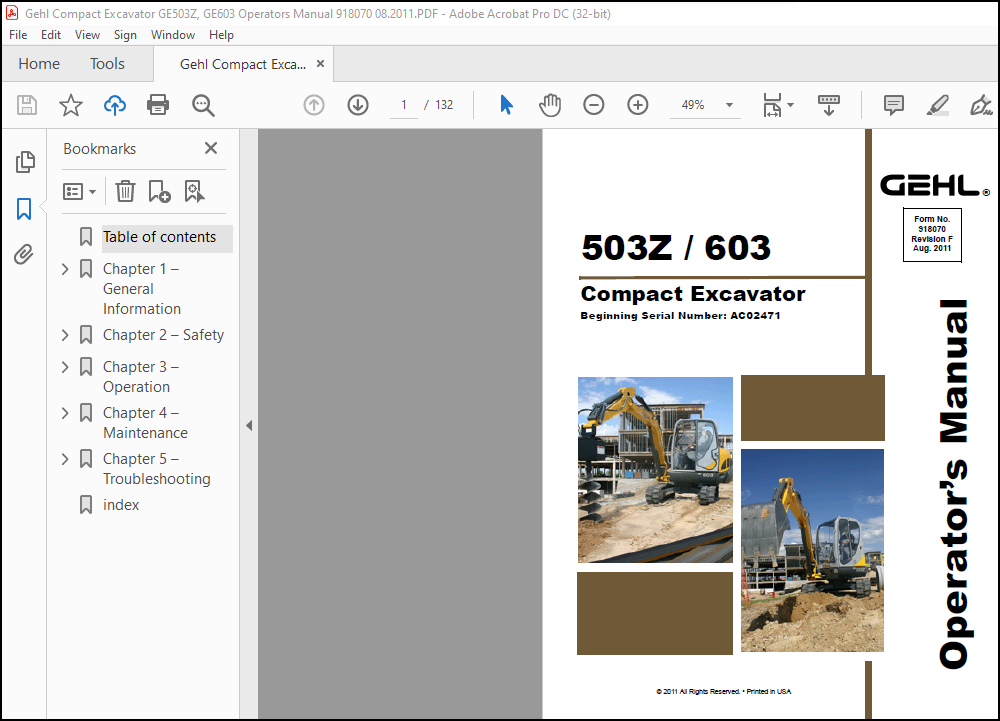
Task: Toggle the Bookmarks panel icon
Action: (x=24, y=208)
